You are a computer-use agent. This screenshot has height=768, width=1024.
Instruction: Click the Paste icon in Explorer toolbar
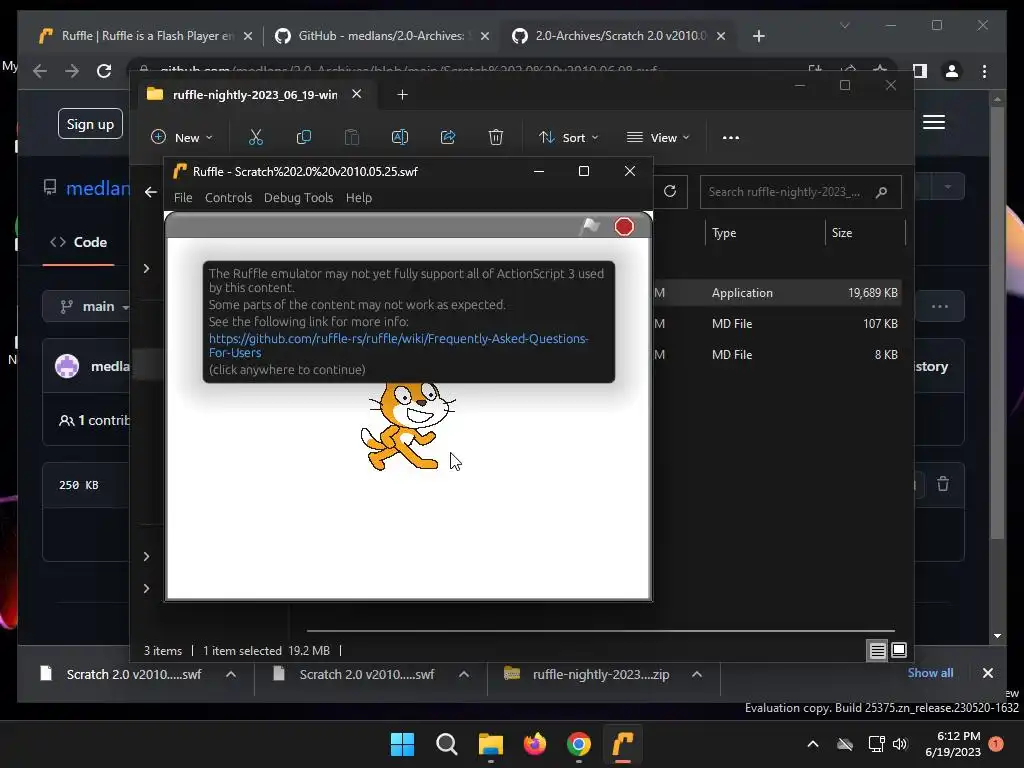click(x=351, y=137)
